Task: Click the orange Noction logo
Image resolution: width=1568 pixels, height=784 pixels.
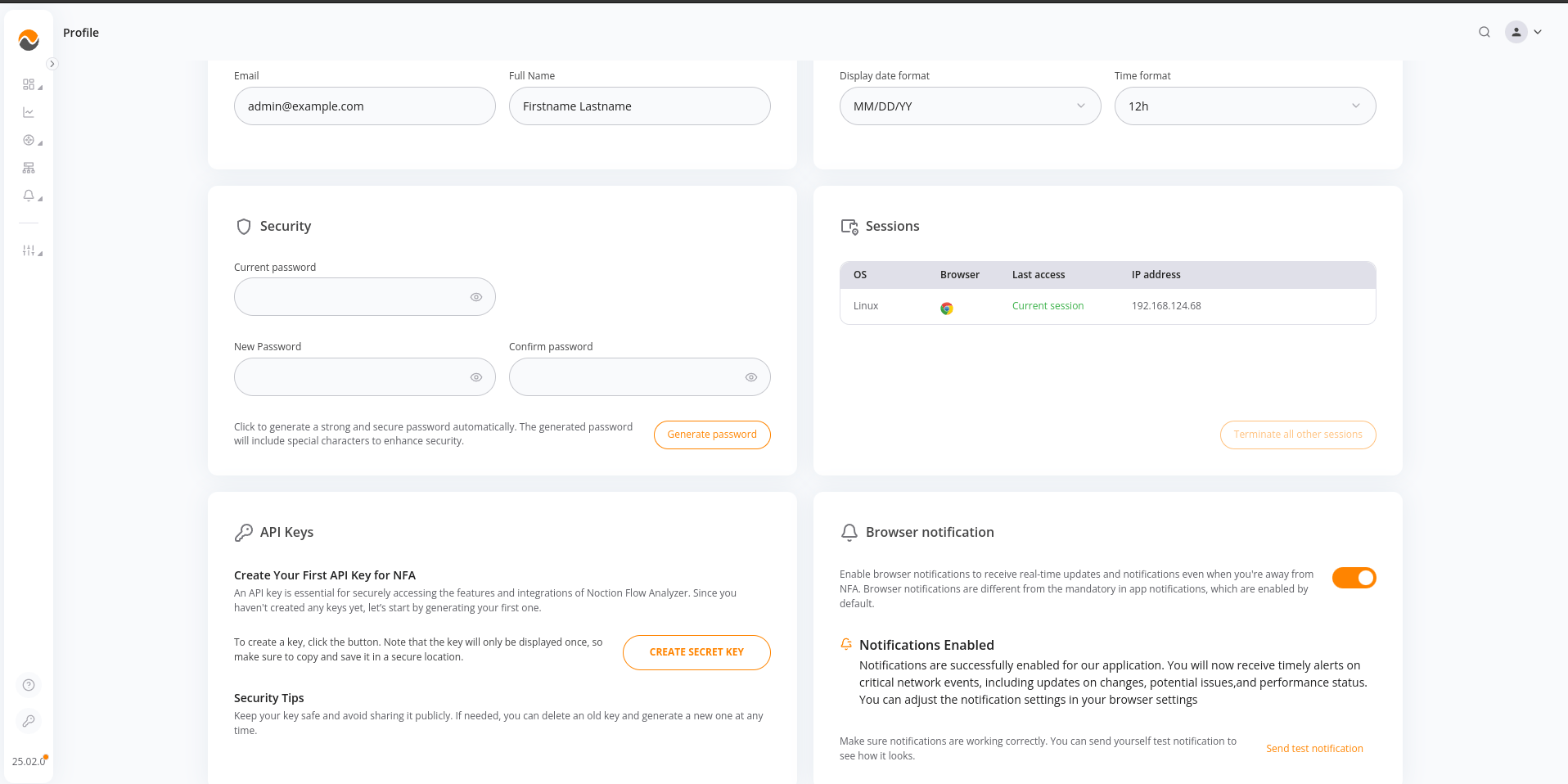Action: click(x=29, y=39)
